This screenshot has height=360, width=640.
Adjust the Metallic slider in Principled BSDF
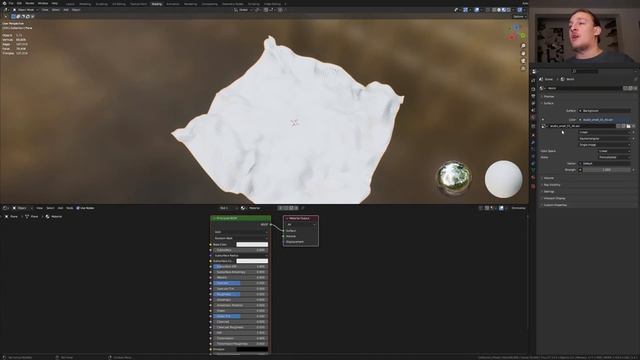point(240,278)
